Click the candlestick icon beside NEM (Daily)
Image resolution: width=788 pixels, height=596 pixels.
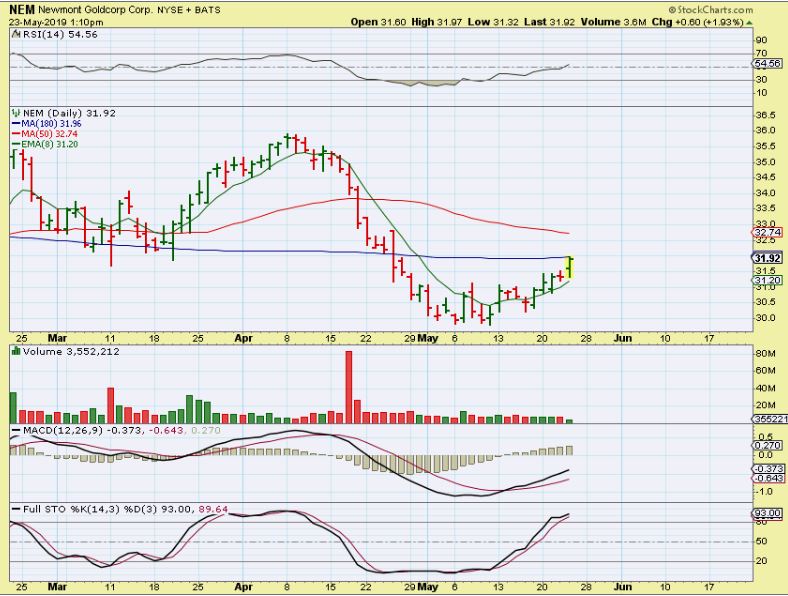coord(16,114)
